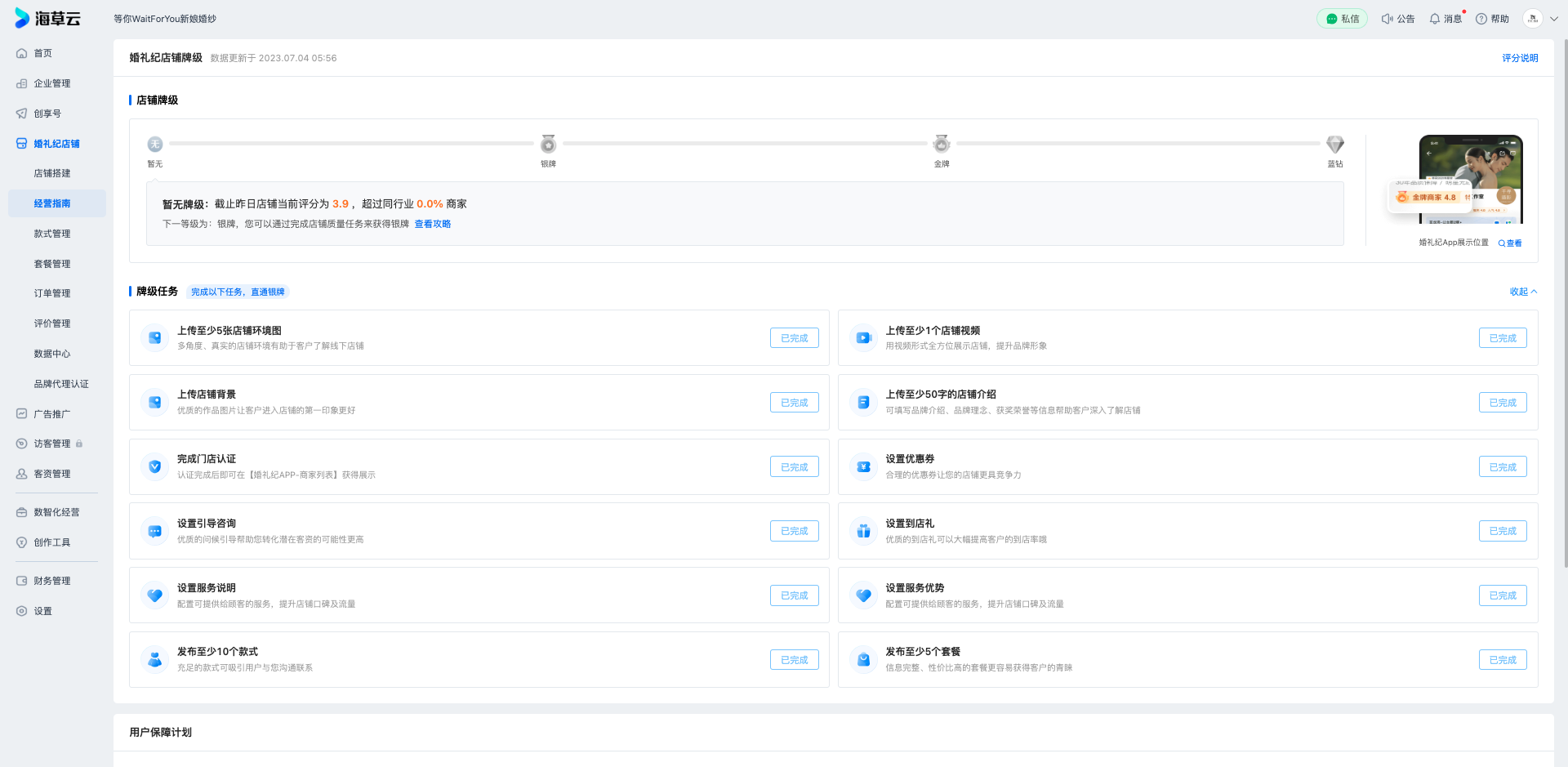Click the user avatar icon
This screenshot has width=1568, height=767.
1533,19
